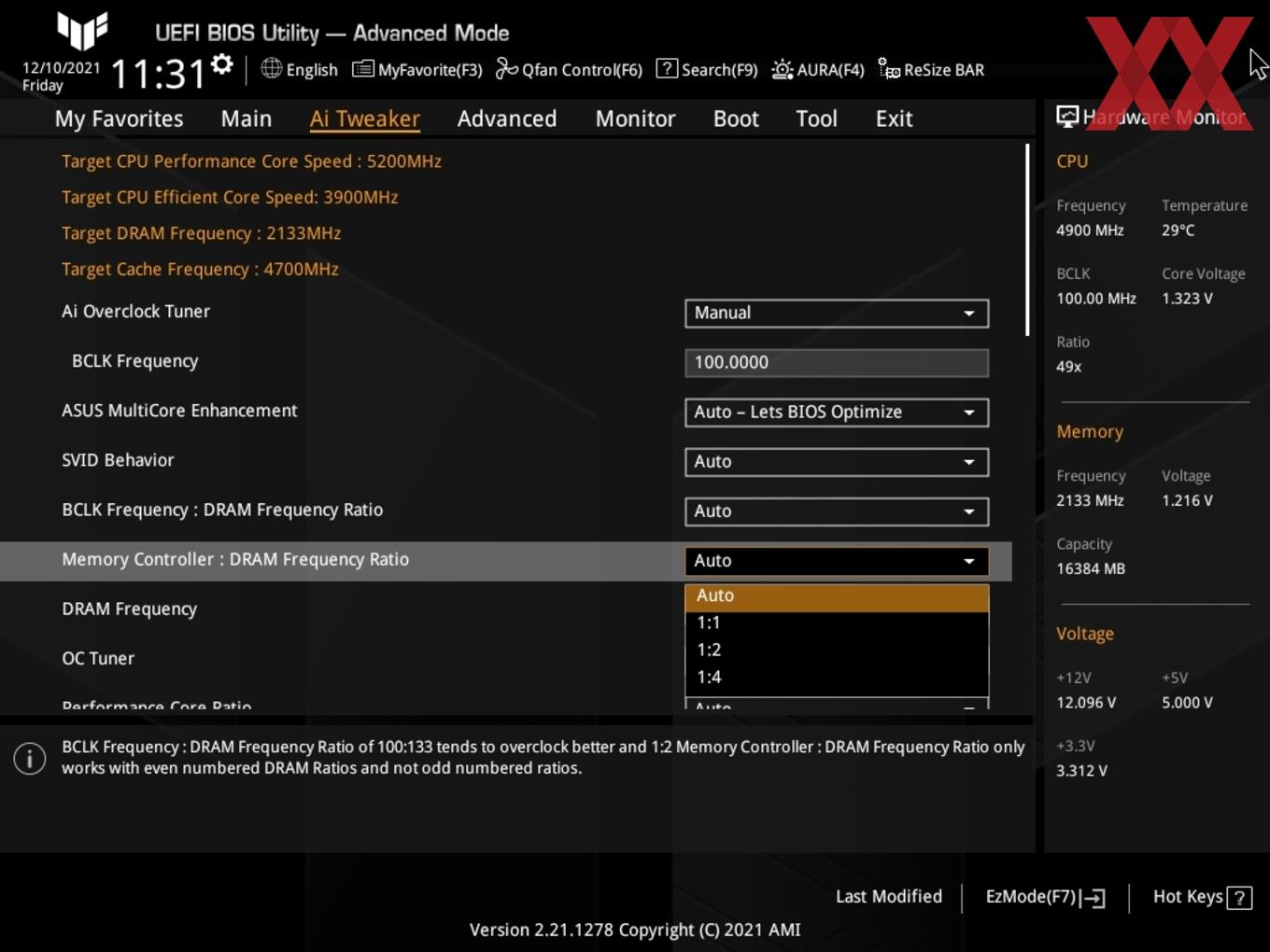The image size is (1270, 952).
Task: Open the Exit tab
Action: click(x=894, y=119)
